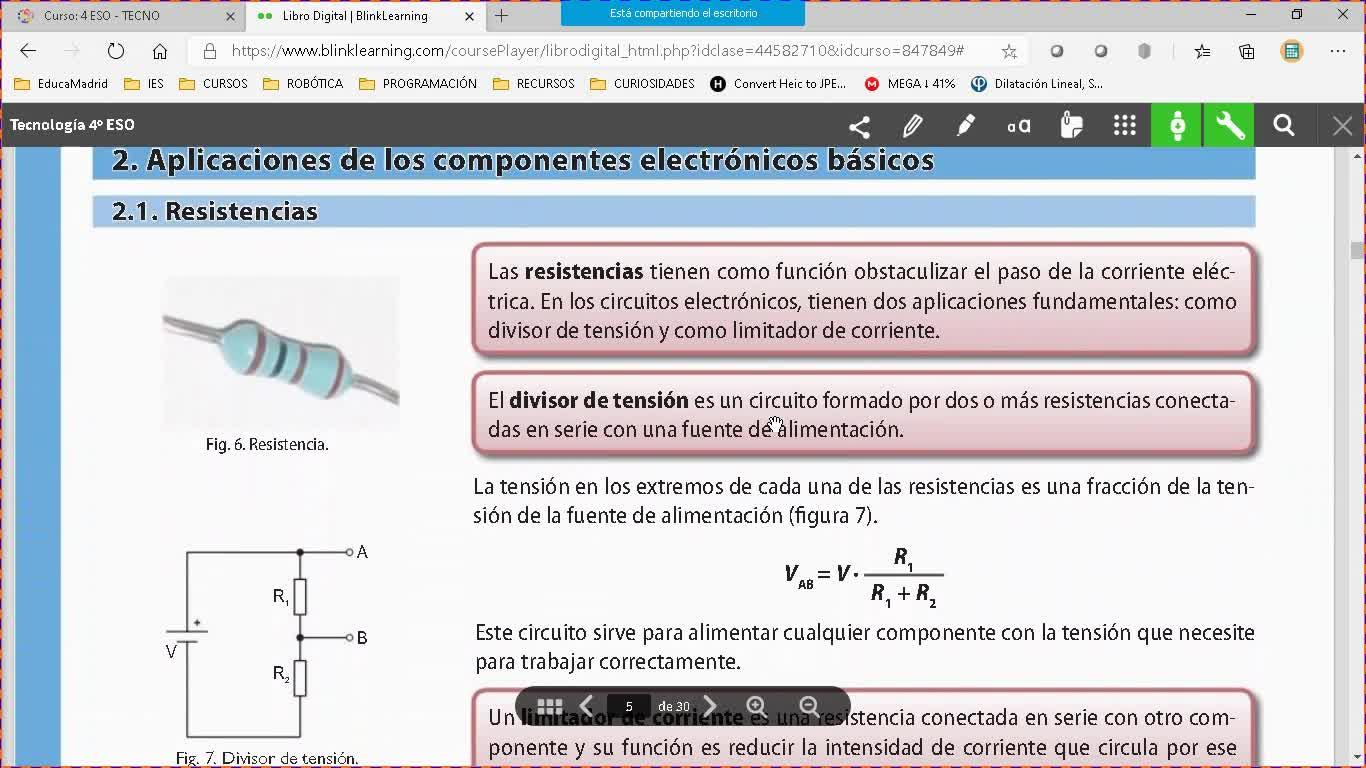Click the 'Fig. 7. Divisor de tensión.' caption
This screenshot has width=1366, height=768.
[267, 758]
